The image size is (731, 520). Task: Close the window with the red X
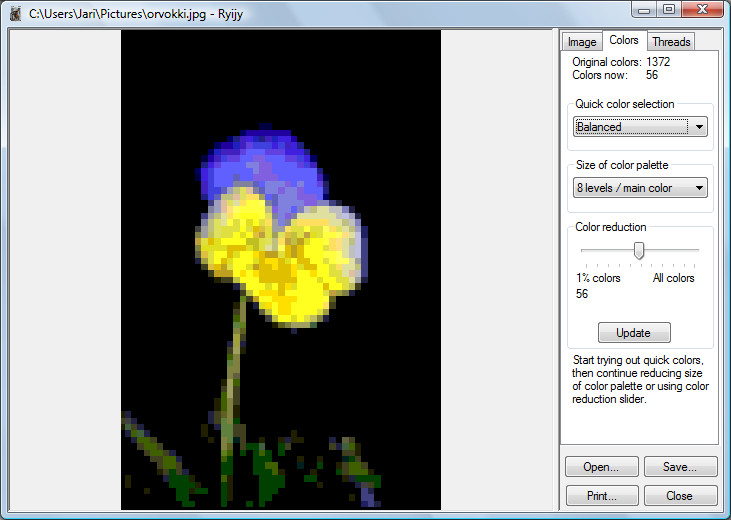pos(703,10)
